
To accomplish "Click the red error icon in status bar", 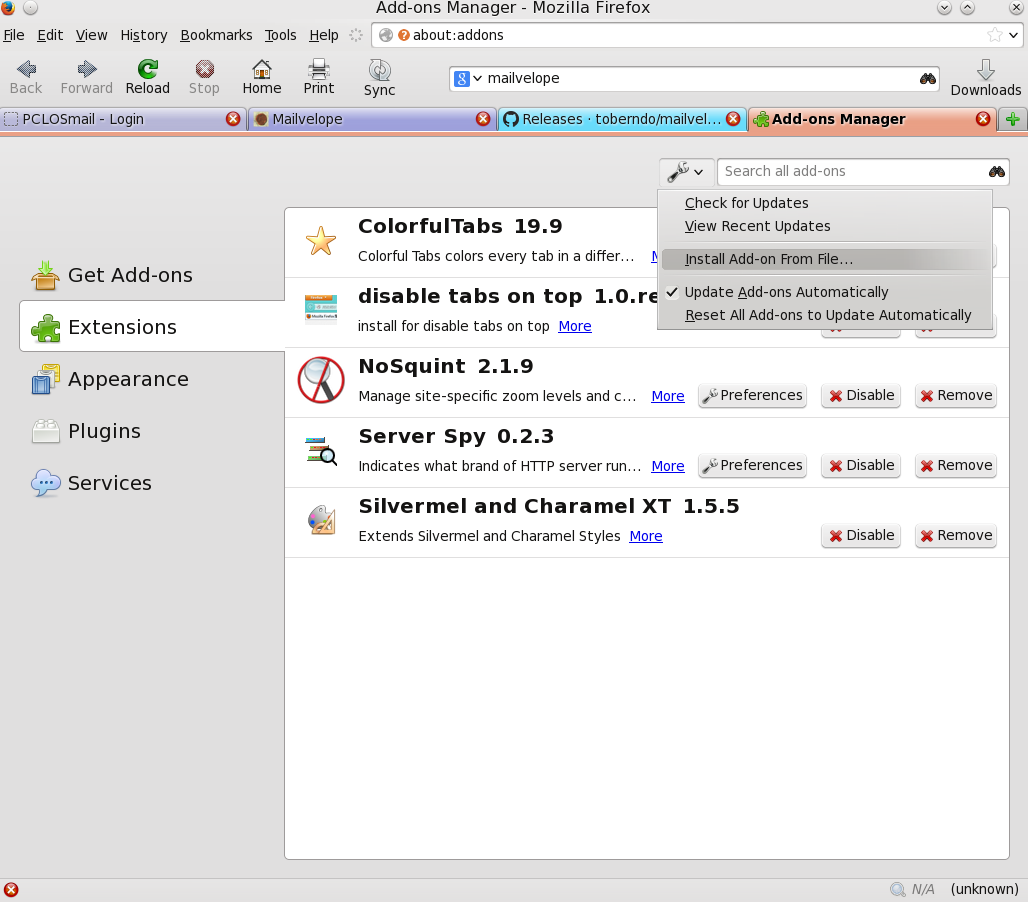I will (x=11, y=890).
